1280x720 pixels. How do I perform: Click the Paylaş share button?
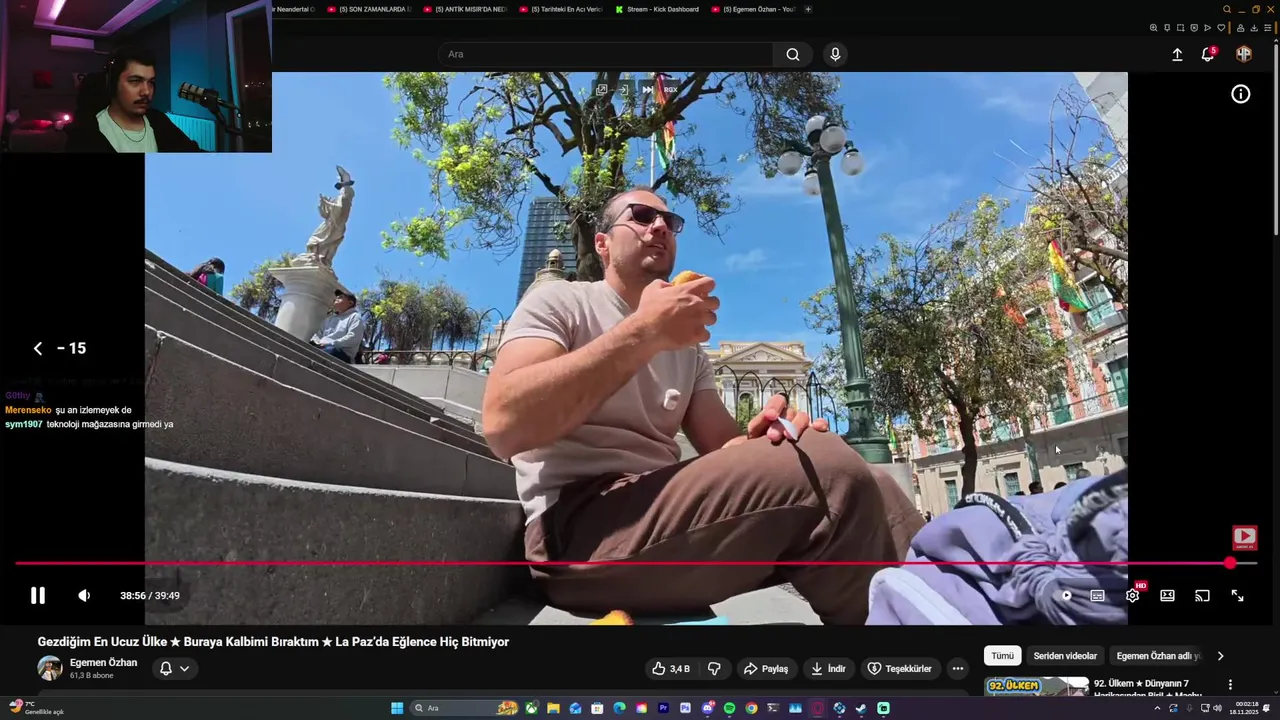click(766, 668)
